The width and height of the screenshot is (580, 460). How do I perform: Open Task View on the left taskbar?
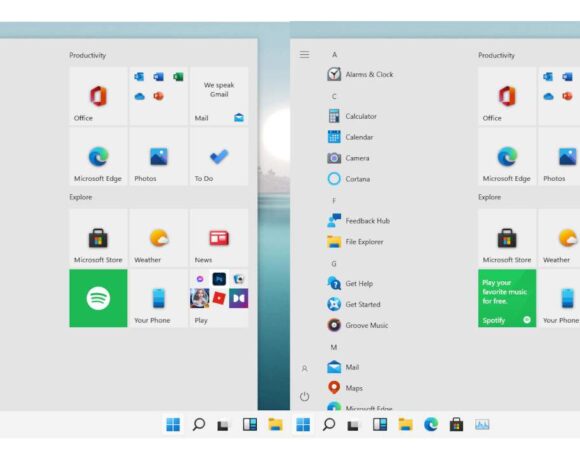click(223, 425)
